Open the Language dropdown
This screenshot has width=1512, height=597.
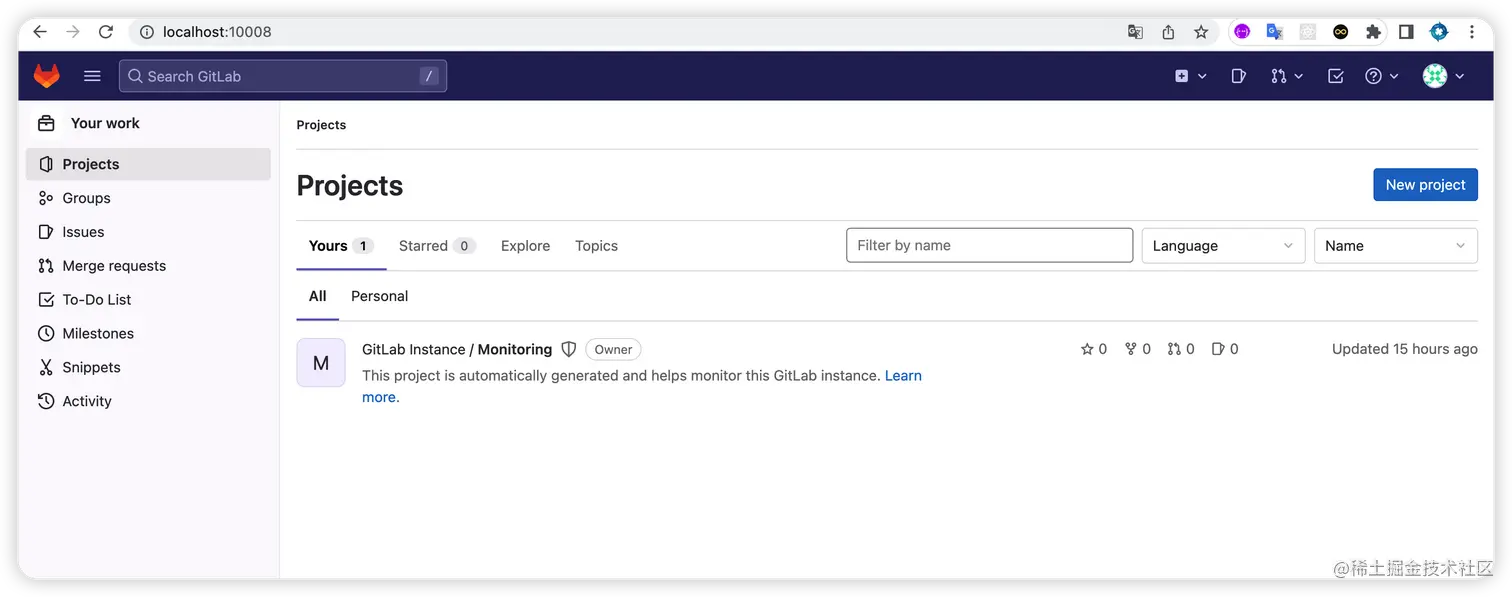1223,246
